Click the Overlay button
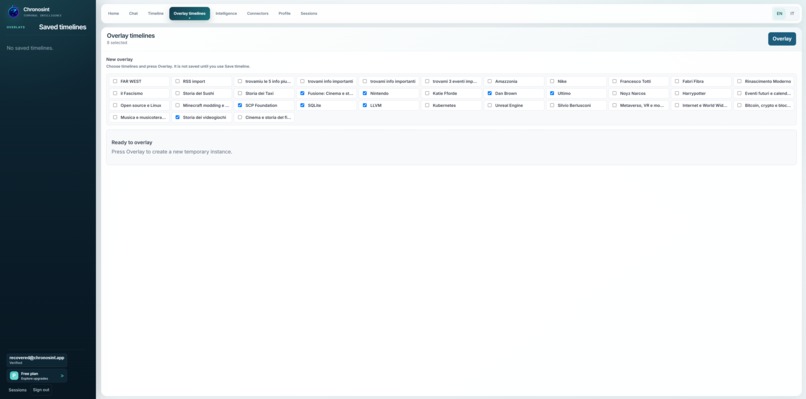 coord(782,39)
